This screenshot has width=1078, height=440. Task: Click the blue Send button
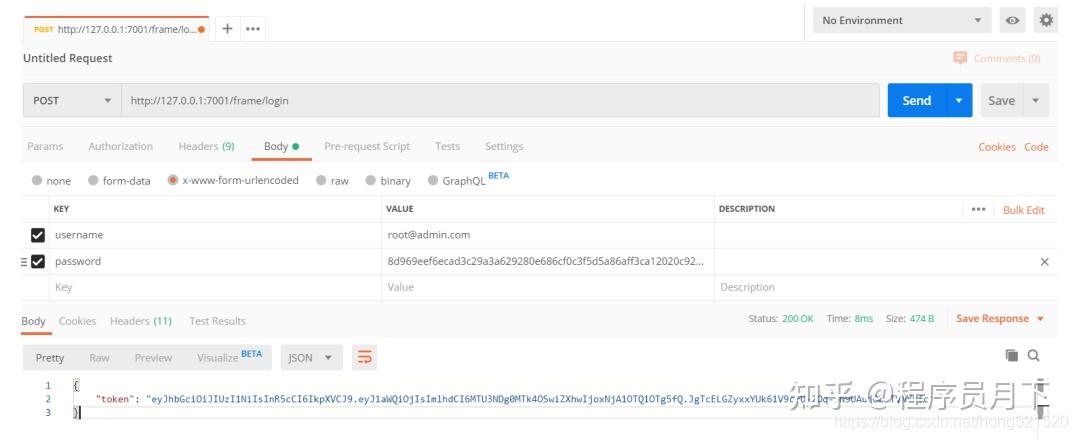point(915,100)
